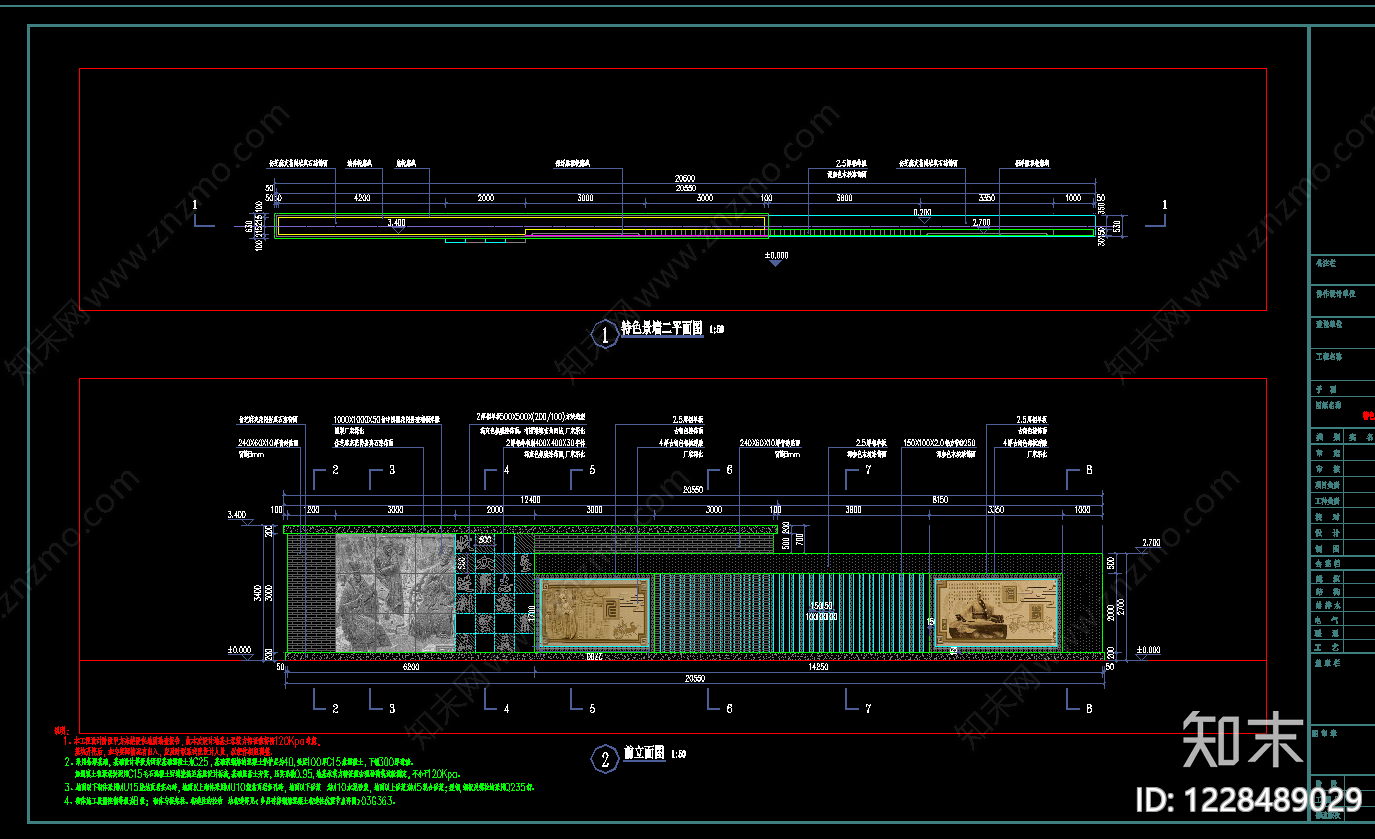Select the gray stone relief mural panel
Image resolution: width=1375 pixels, height=839 pixels.
pos(394,593)
